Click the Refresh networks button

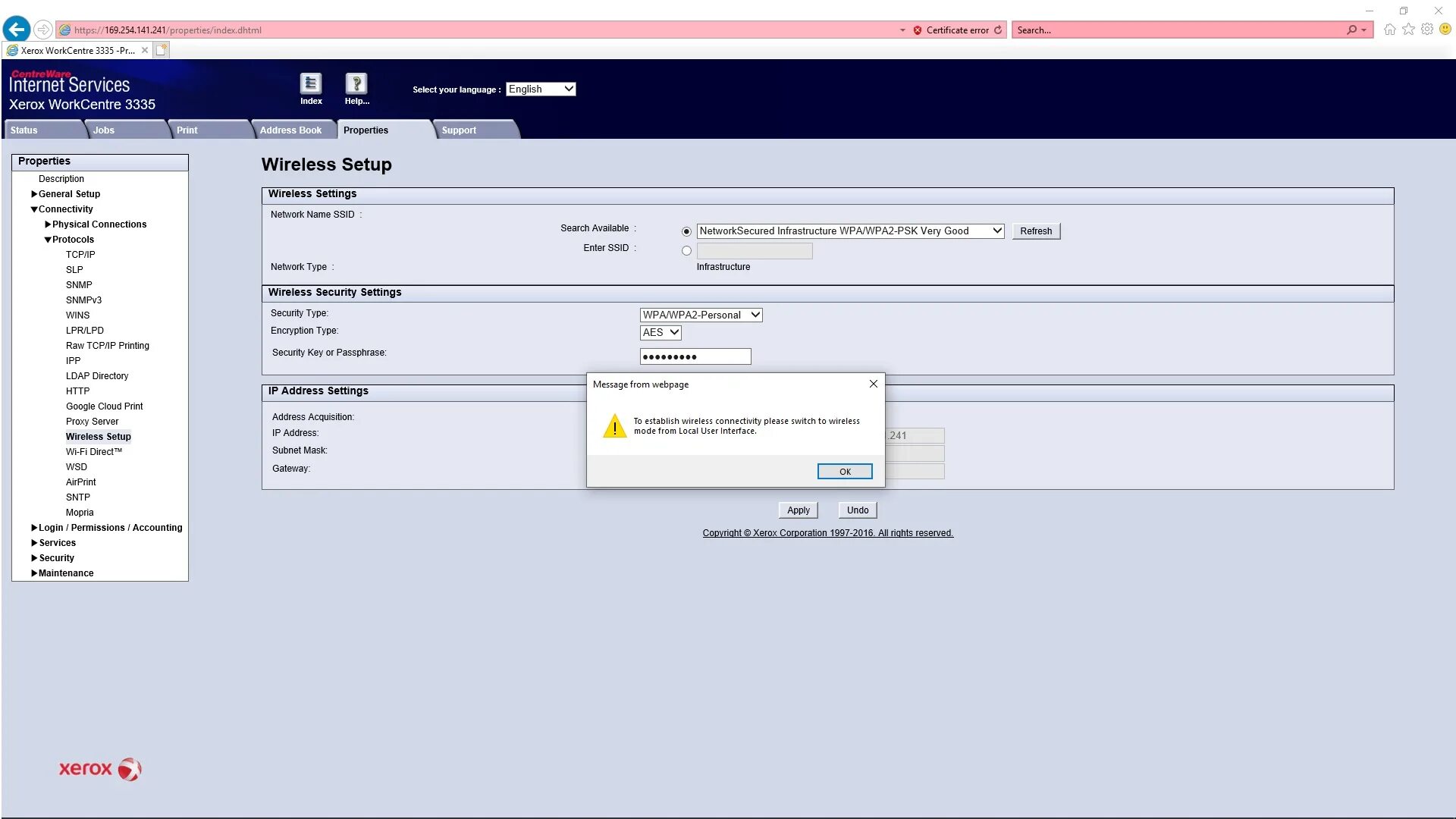pos(1036,231)
